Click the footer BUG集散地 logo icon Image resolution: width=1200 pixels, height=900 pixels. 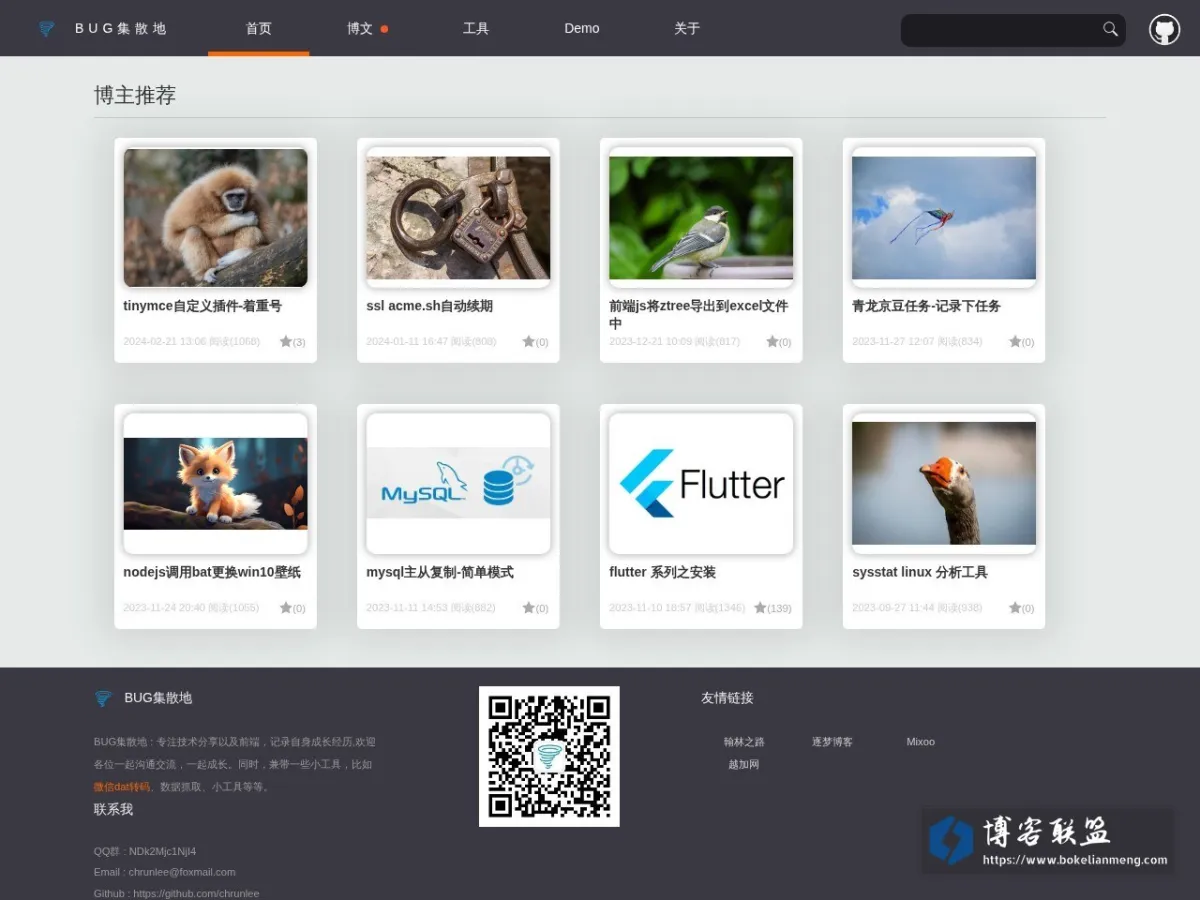pyautogui.click(x=102, y=698)
